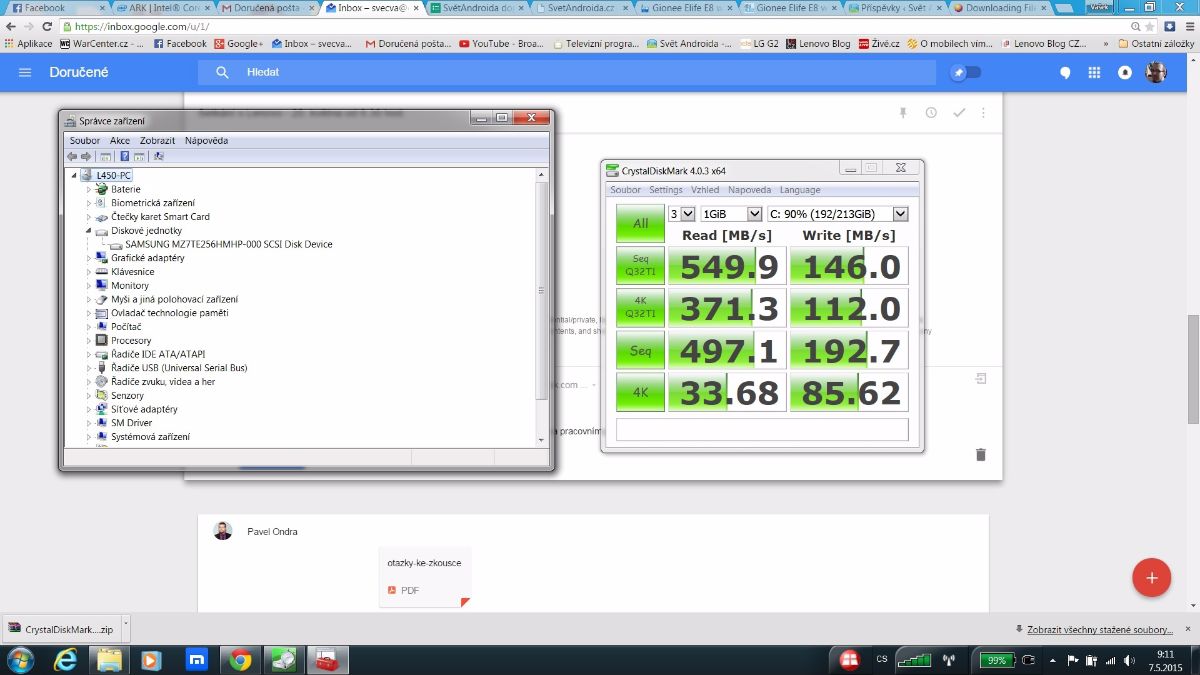Mark the email done with checkmark
This screenshot has width=1200, height=675.
[959, 113]
